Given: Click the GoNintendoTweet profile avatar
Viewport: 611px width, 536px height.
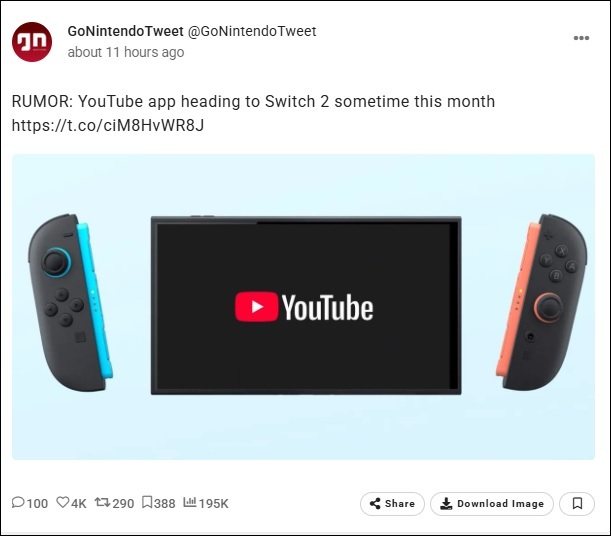Looking at the screenshot, I should pyautogui.click(x=32, y=41).
